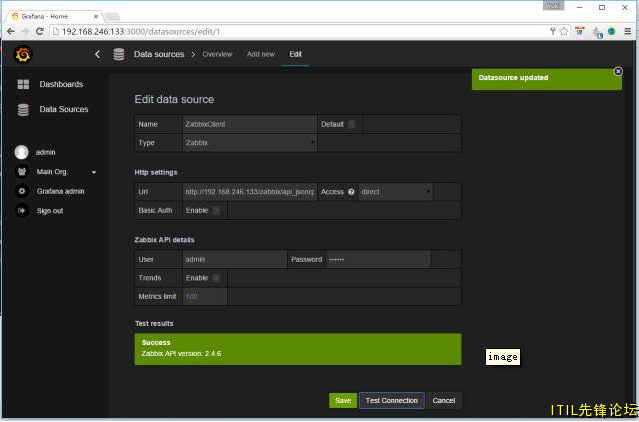Click the Sign out link
639x422 pixels.
tap(50, 211)
